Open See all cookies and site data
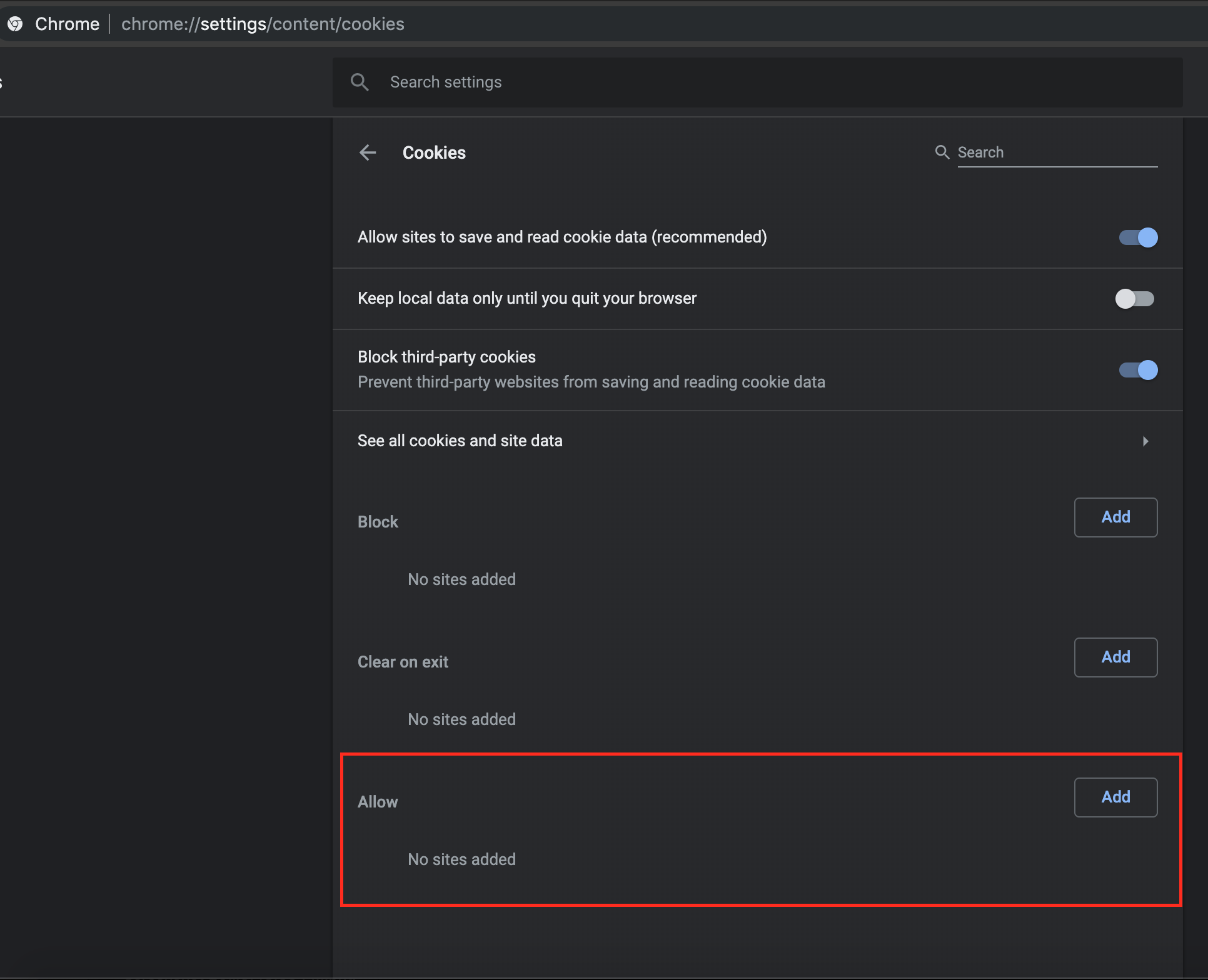The image size is (1208, 980). coord(460,441)
